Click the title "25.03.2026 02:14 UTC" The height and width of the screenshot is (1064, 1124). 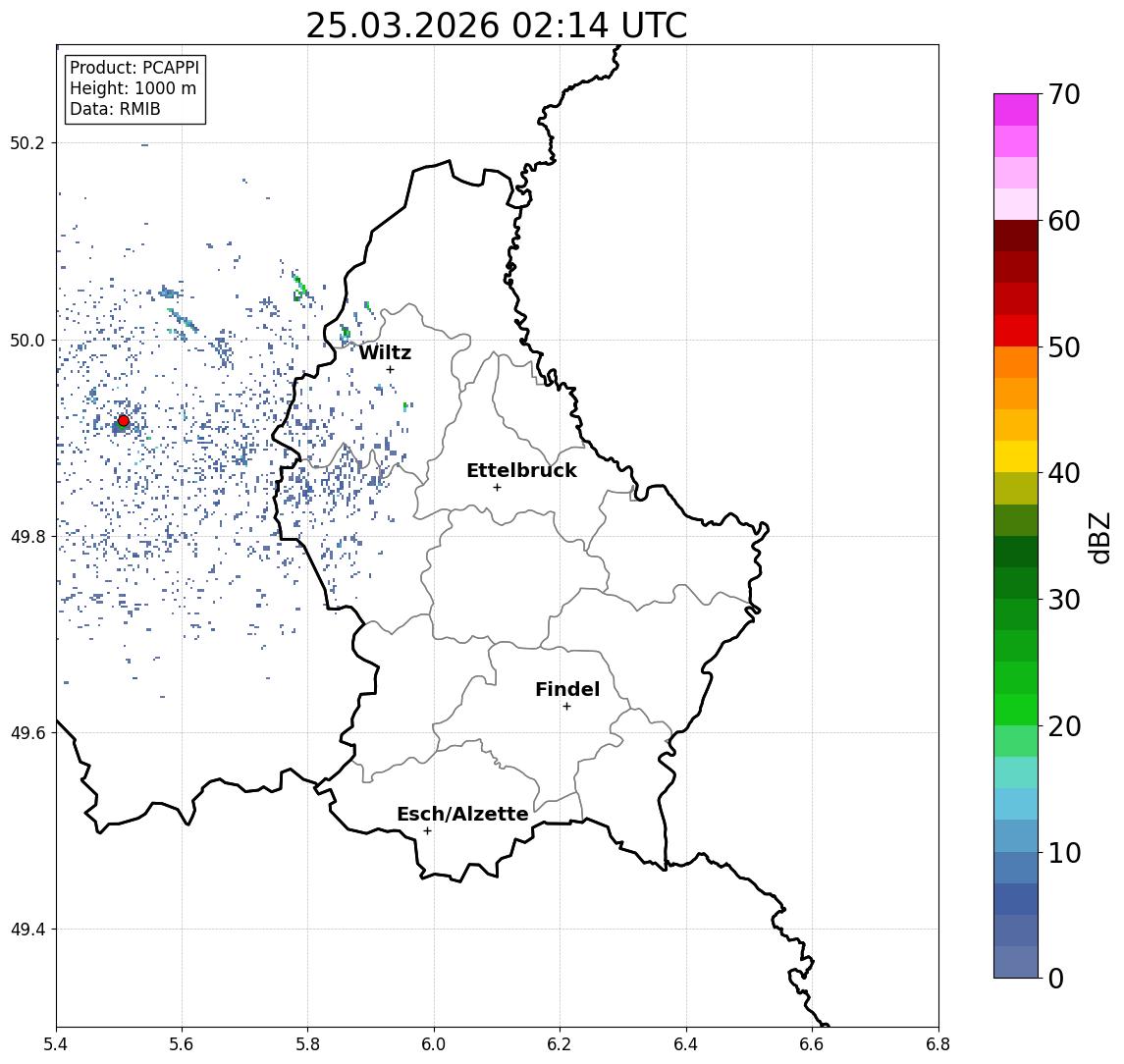coord(497,26)
